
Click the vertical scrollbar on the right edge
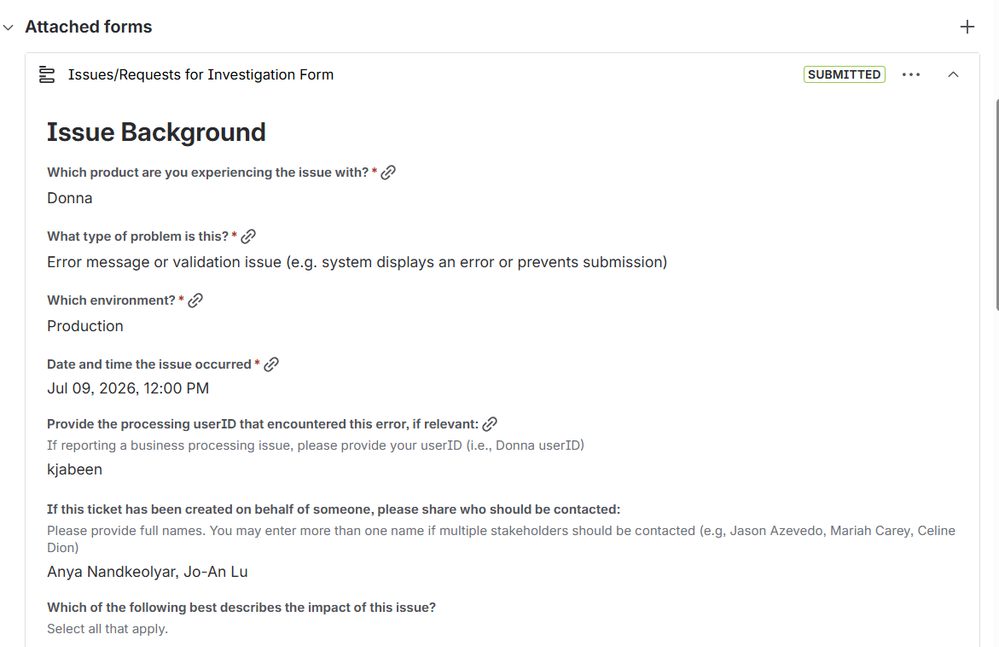tap(995, 204)
